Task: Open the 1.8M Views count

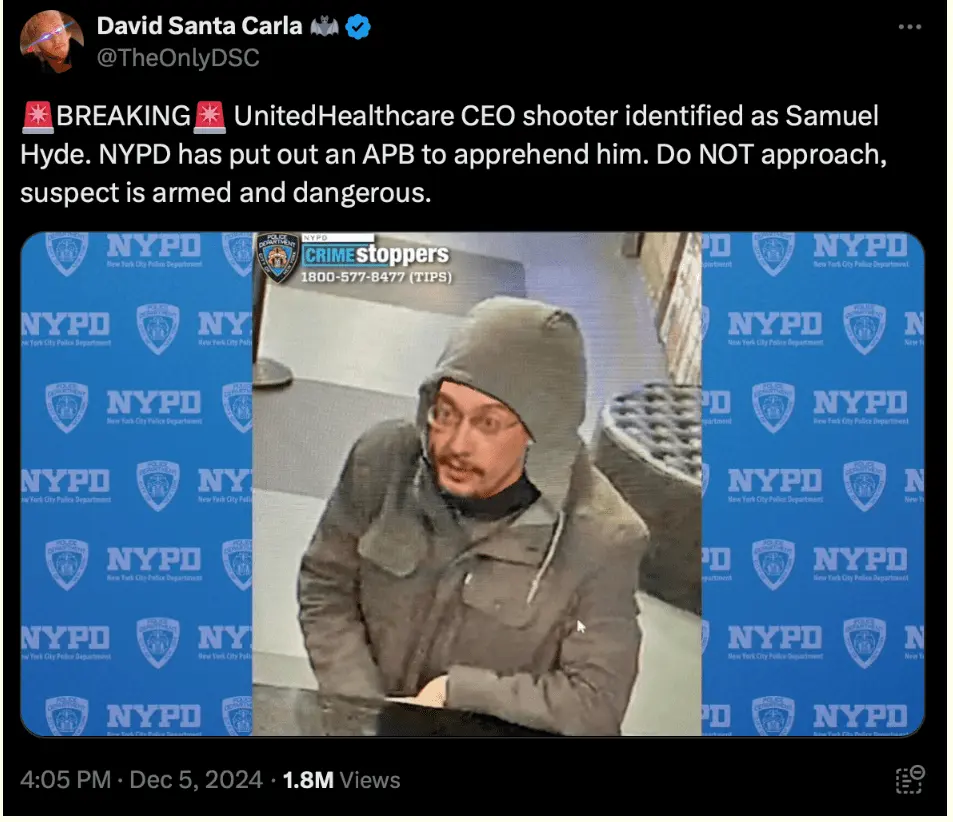Action: point(342,780)
